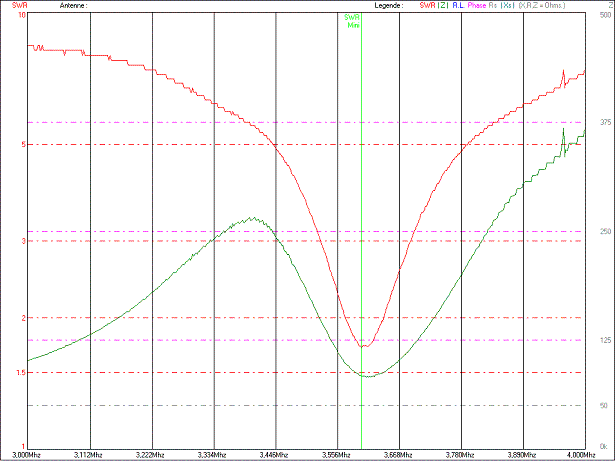This screenshot has height=461, width=615.
Task: Click the 3,222Mhz frequency axis label
Action: click(151, 454)
